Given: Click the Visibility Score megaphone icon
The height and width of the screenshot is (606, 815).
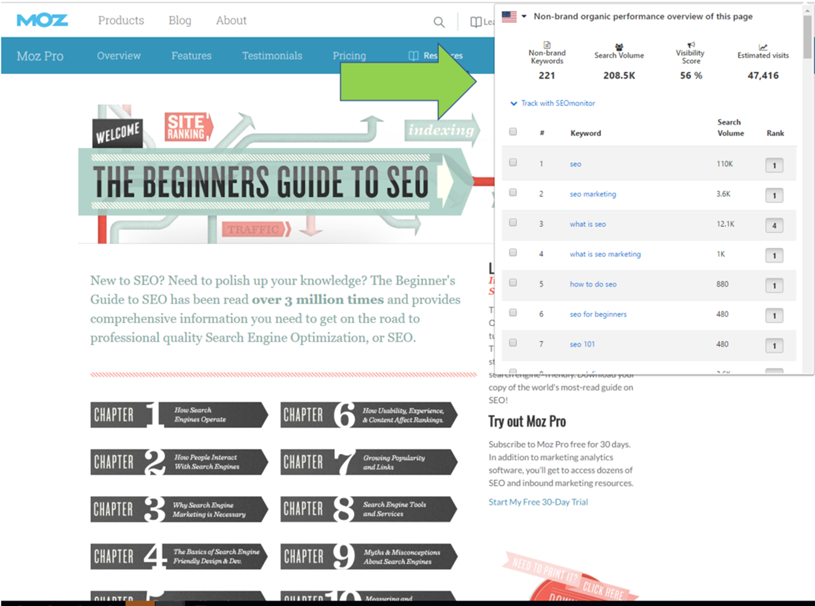Looking at the screenshot, I should [690, 45].
